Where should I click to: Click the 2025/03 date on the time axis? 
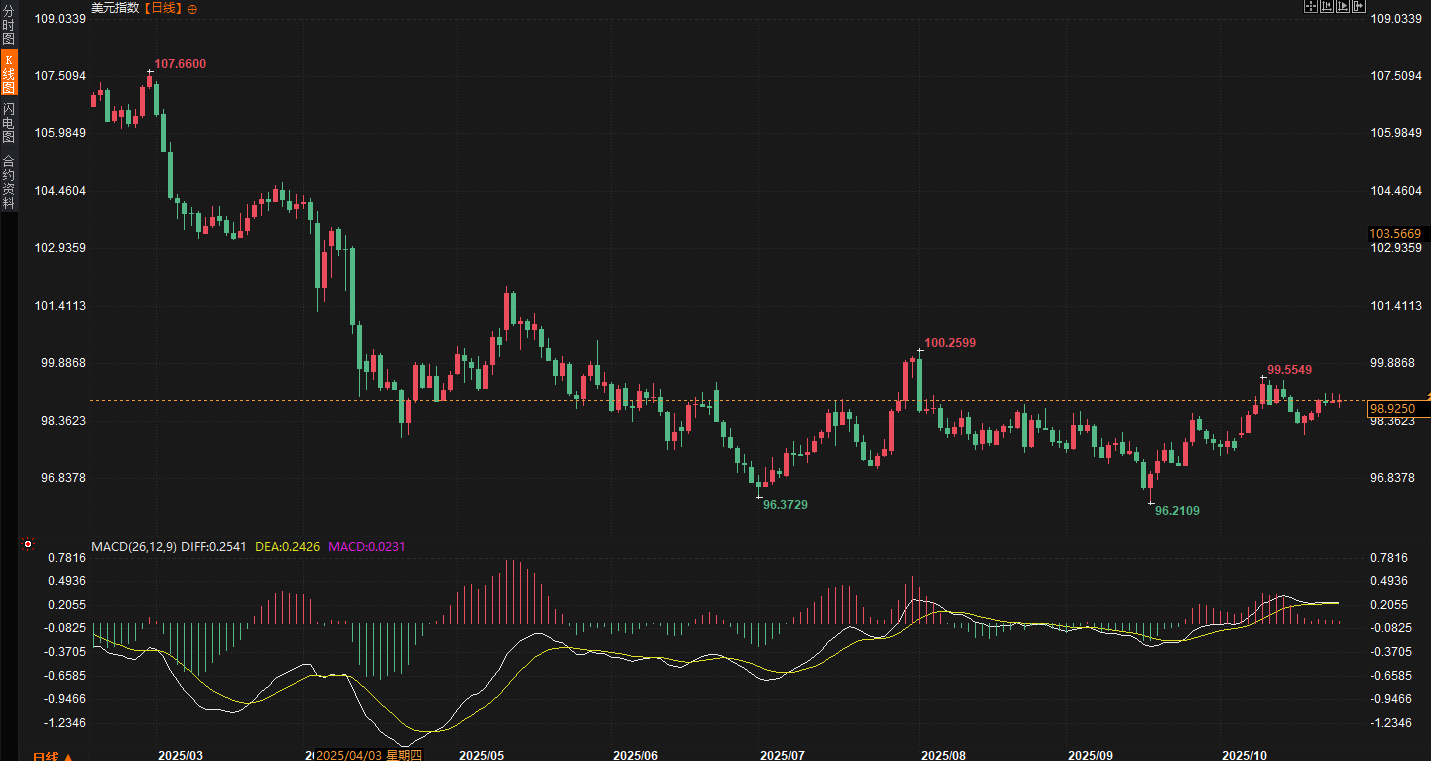tap(181, 755)
